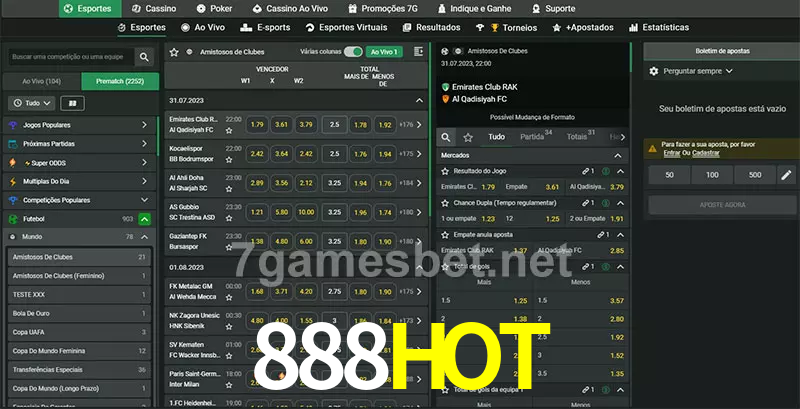This screenshot has width=800, height=409.
Task: Open Transferências Especiais league
Action: tap(79, 370)
